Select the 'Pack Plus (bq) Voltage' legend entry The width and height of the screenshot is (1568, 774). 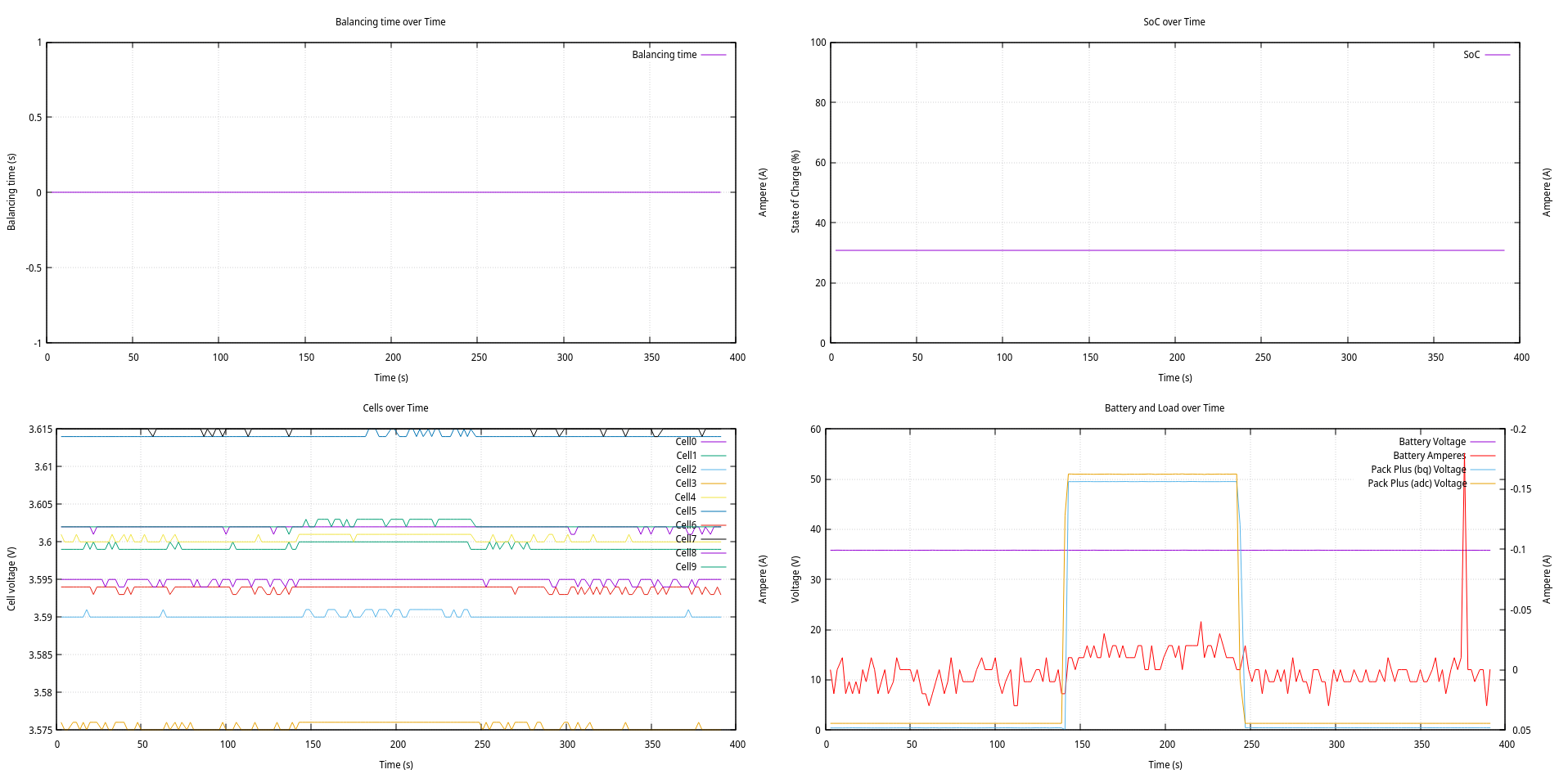coord(1418,470)
